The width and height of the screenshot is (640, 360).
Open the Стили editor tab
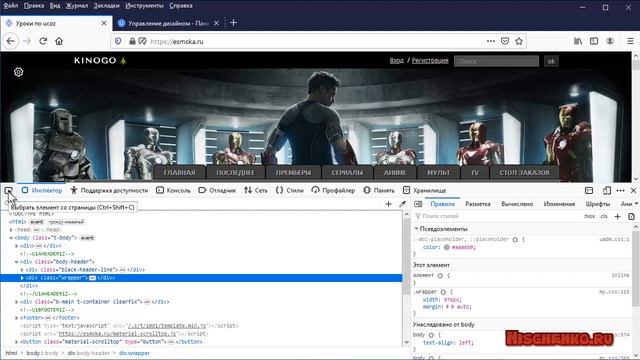tap(290, 191)
